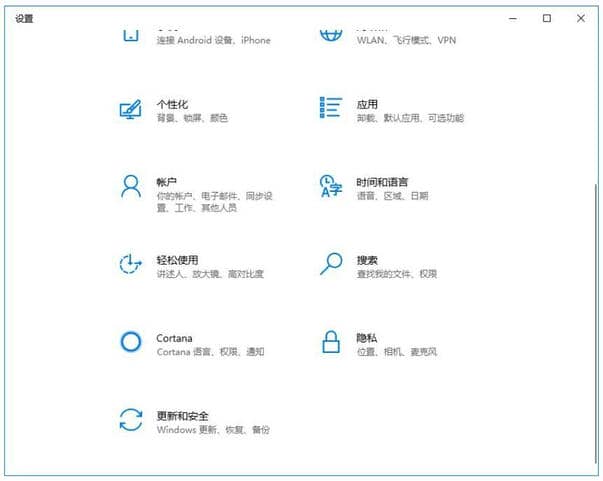This screenshot has width=603, height=481.
Task: Select the 时间和语言 heading
Action: pyautogui.click(x=382, y=182)
